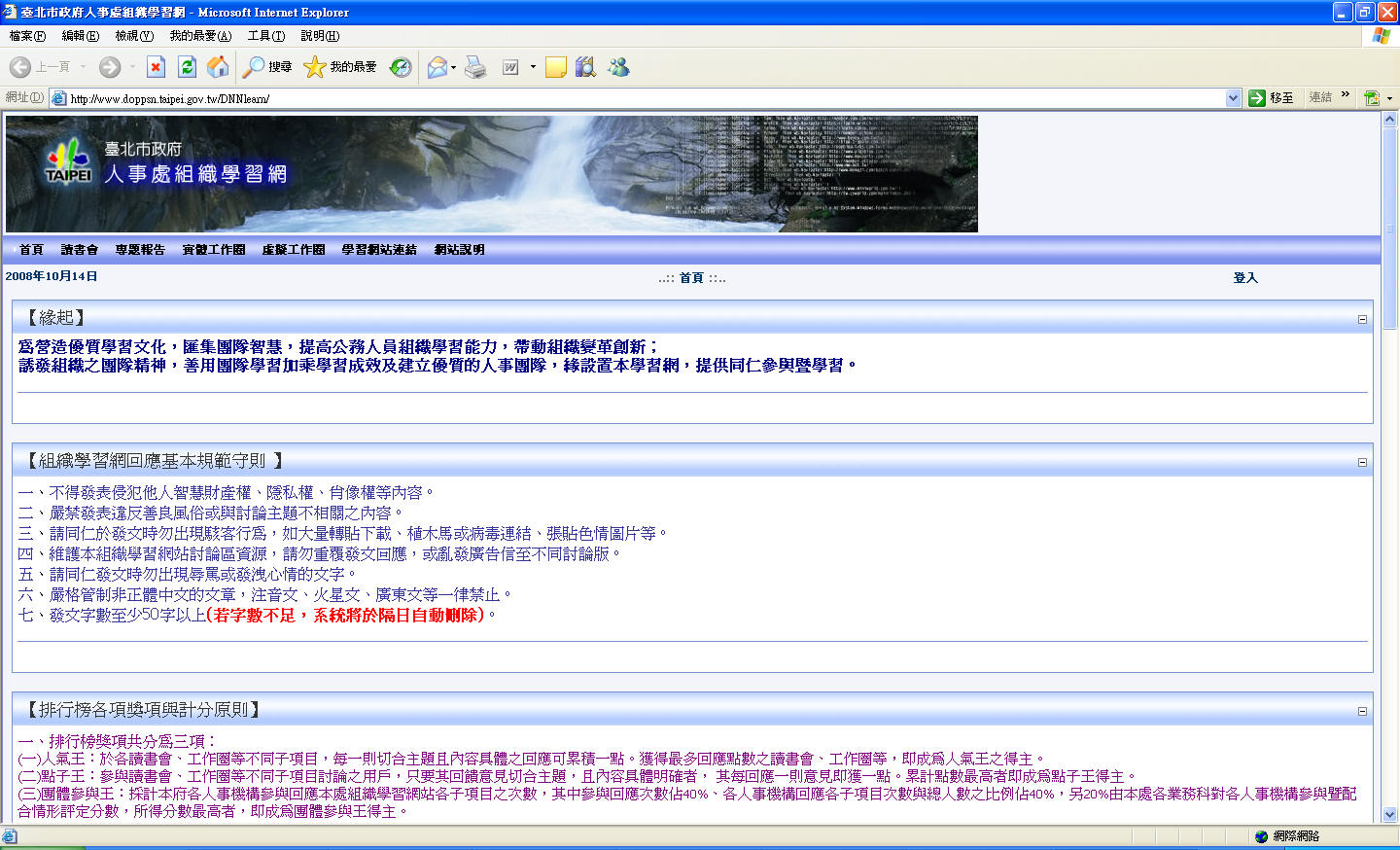Expand the Mail button dropdown arrow
The height and width of the screenshot is (850, 1400).
[x=453, y=67]
